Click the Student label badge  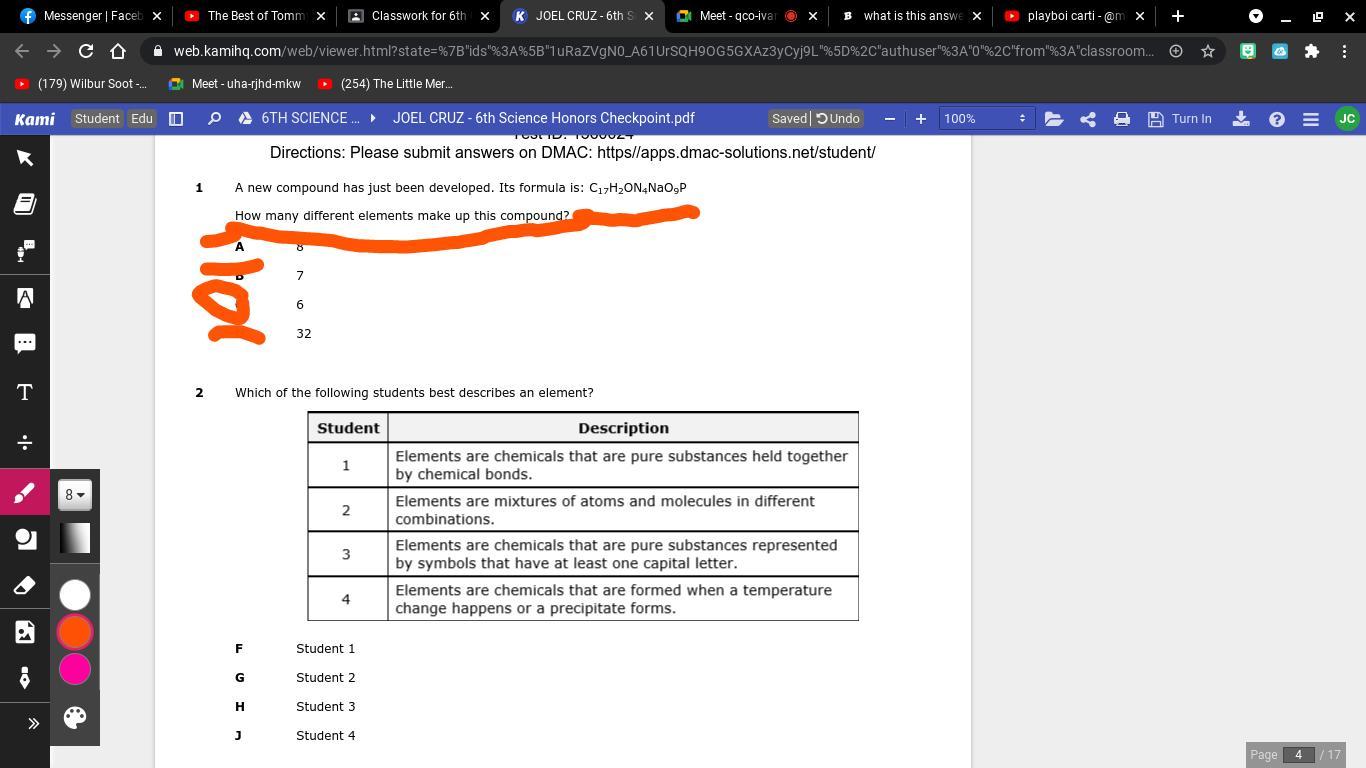pyautogui.click(x=97, y=118)
